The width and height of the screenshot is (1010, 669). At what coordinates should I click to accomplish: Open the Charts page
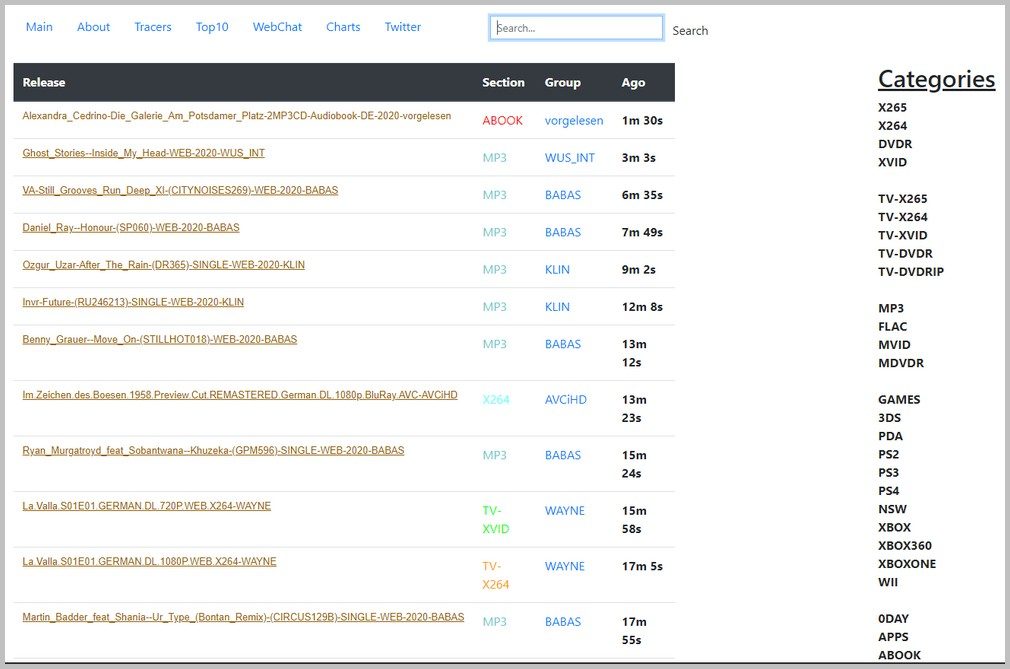click(343, 27)
